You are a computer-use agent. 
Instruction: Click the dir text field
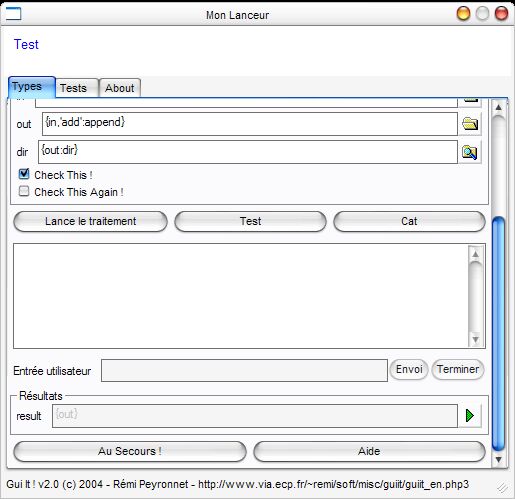pyautogui.click(x=248, y=152)
